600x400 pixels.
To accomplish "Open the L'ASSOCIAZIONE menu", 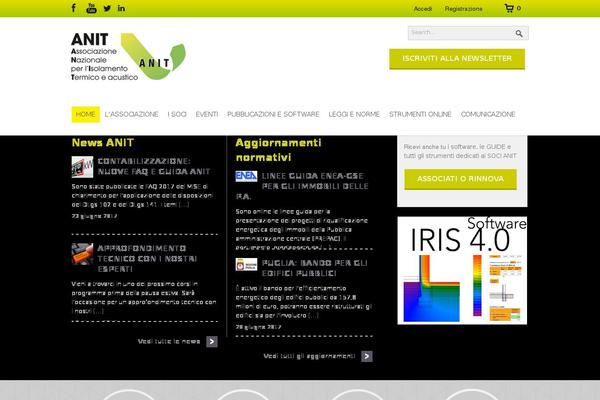I will 131,114.
